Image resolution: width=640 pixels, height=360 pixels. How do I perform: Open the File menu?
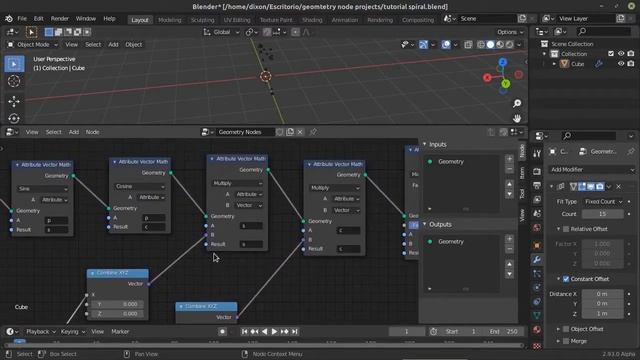click(x=22, y=19)
